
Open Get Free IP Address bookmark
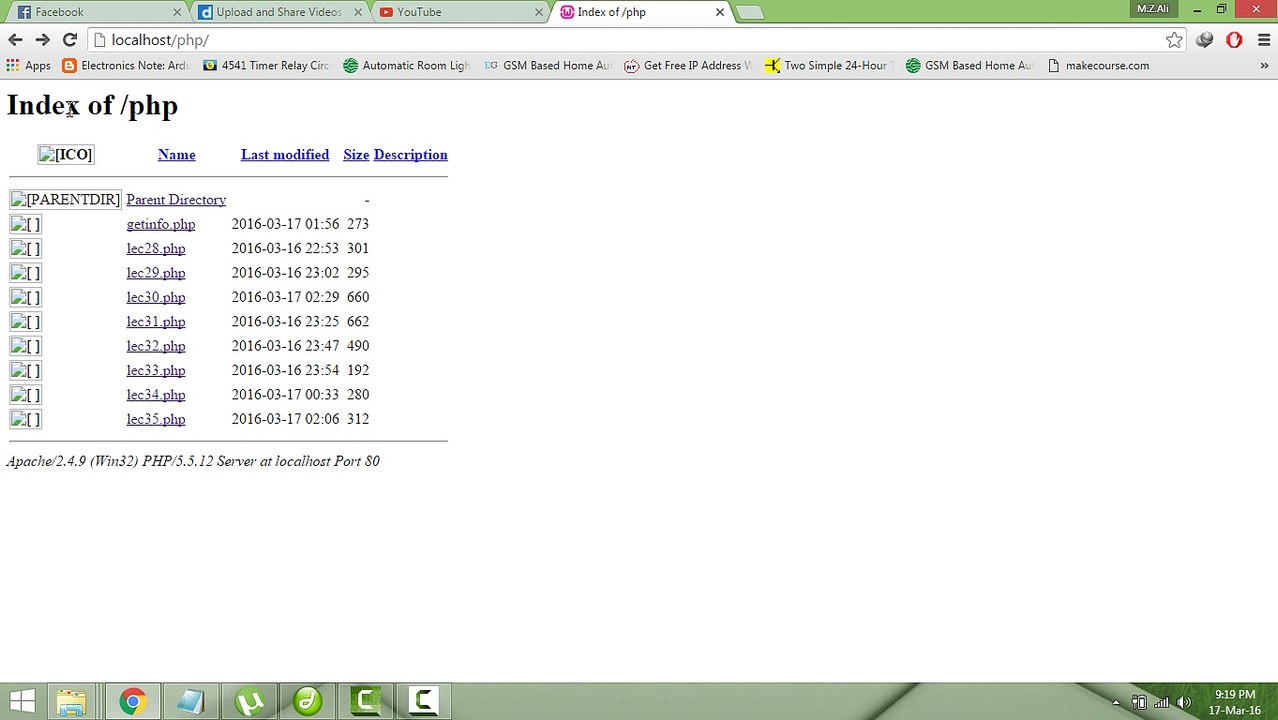pyautogui.click(x=688, y=66)
